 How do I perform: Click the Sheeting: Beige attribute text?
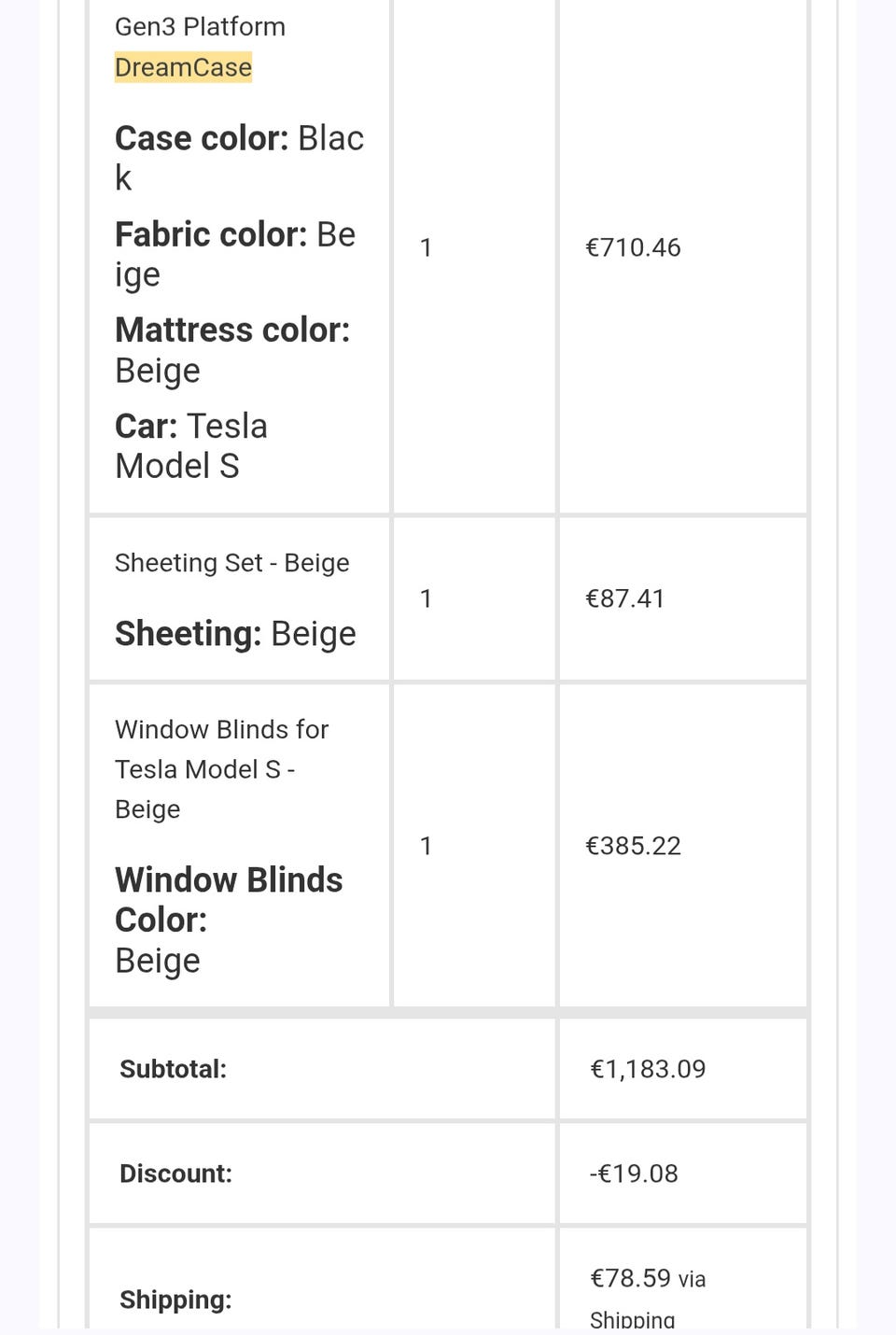tap(235, 634)
